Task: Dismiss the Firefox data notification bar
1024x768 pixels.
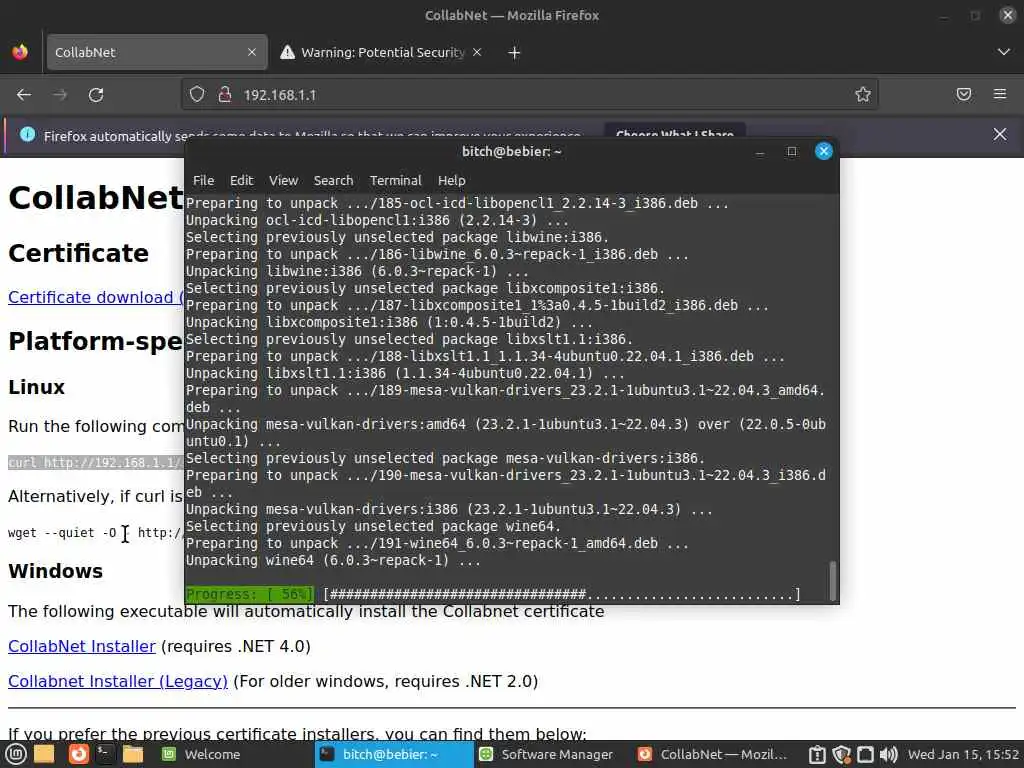Action: point(1000,135)
